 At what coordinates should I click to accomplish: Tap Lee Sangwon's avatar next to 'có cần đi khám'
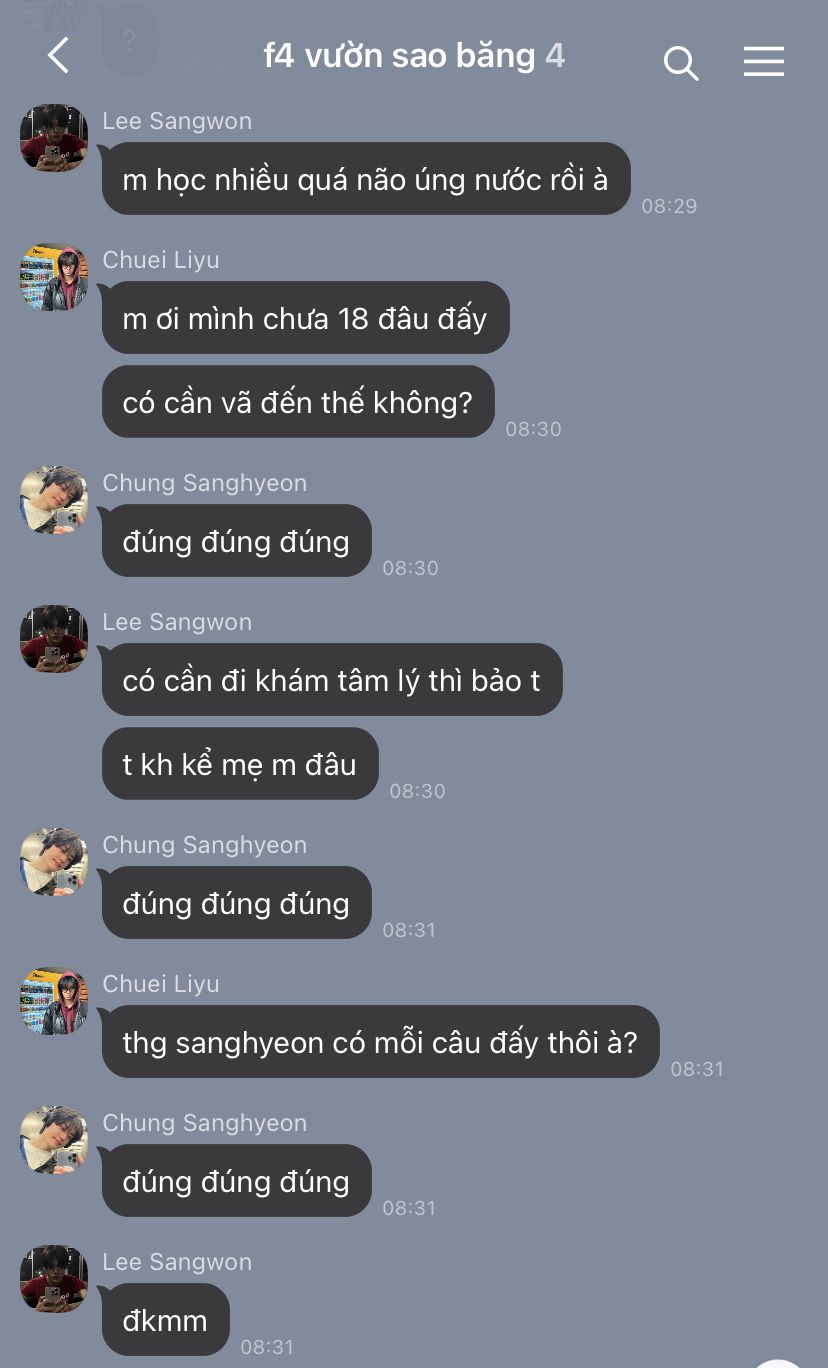coord(54,639)
